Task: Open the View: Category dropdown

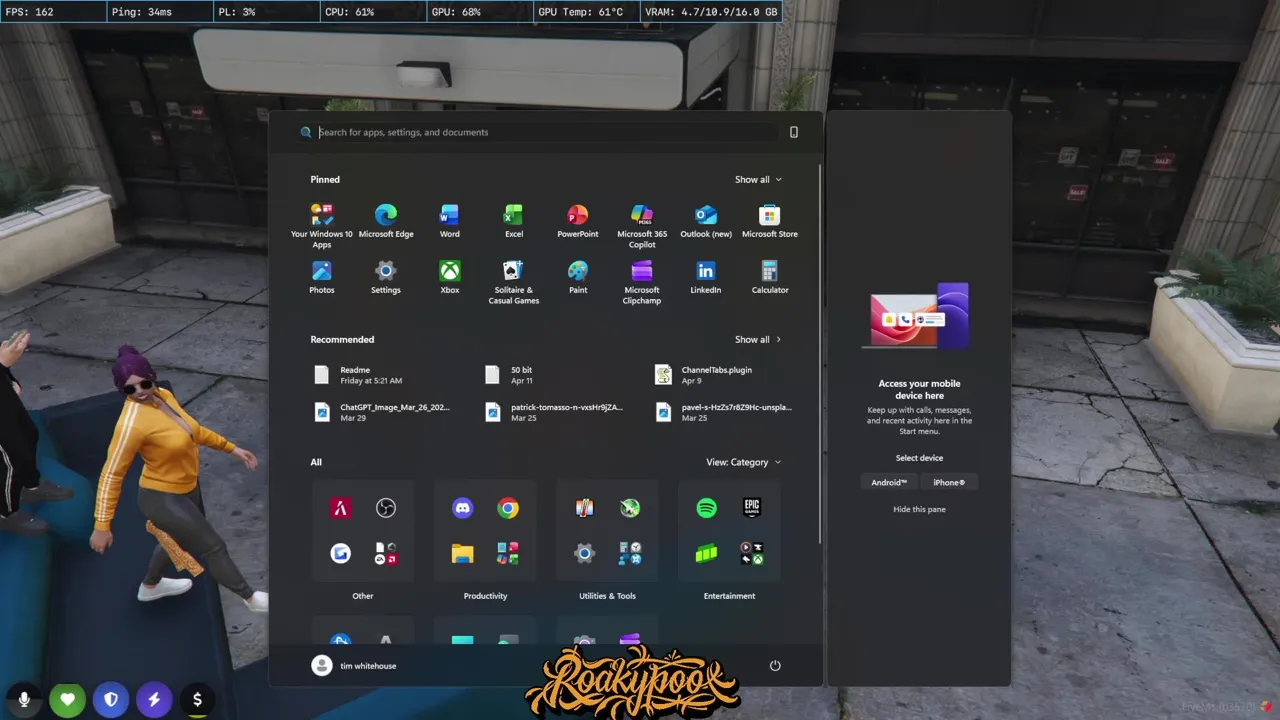Action: 744,462
